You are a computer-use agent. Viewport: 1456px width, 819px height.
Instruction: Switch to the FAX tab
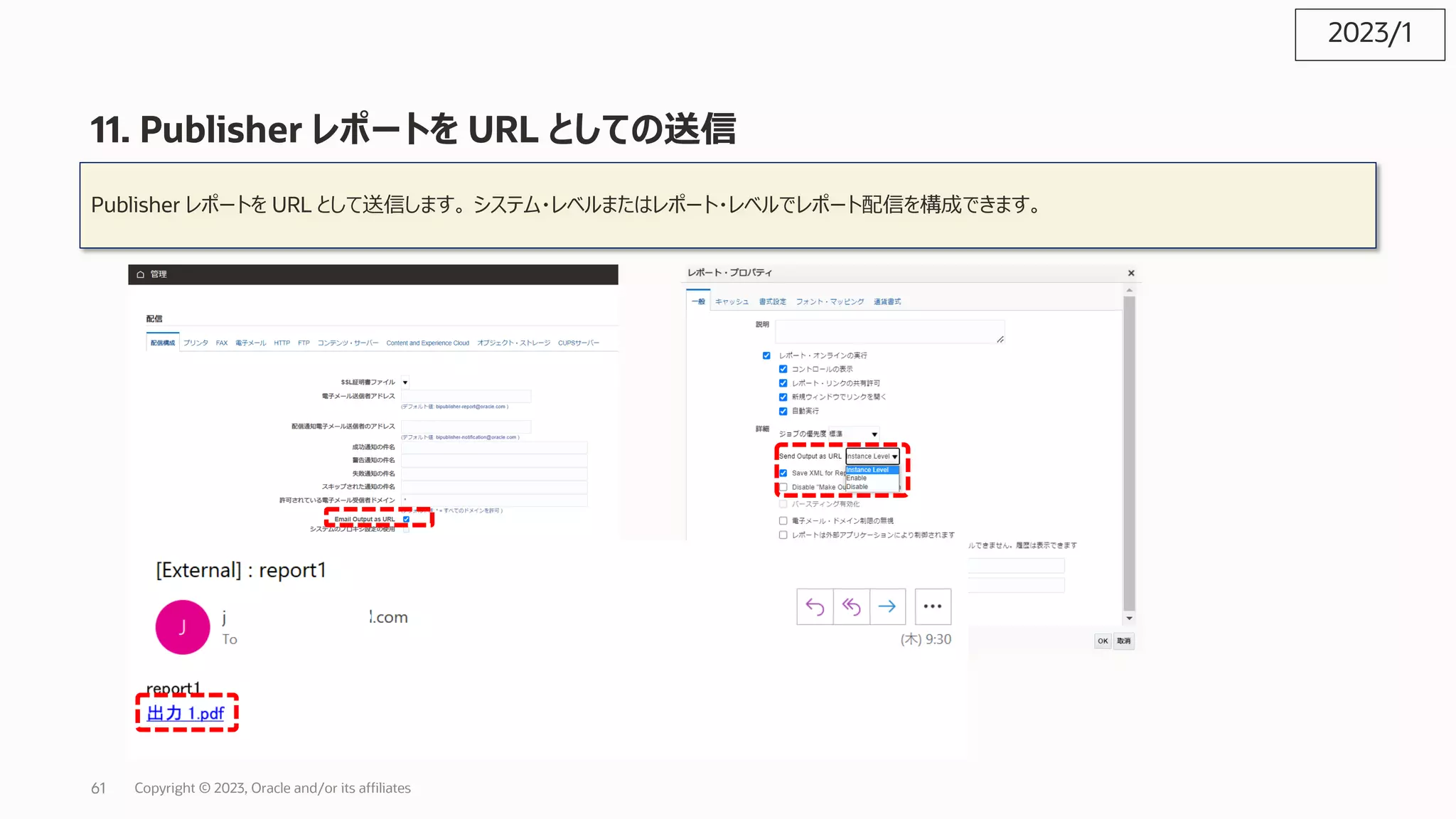tap(222, 343)
